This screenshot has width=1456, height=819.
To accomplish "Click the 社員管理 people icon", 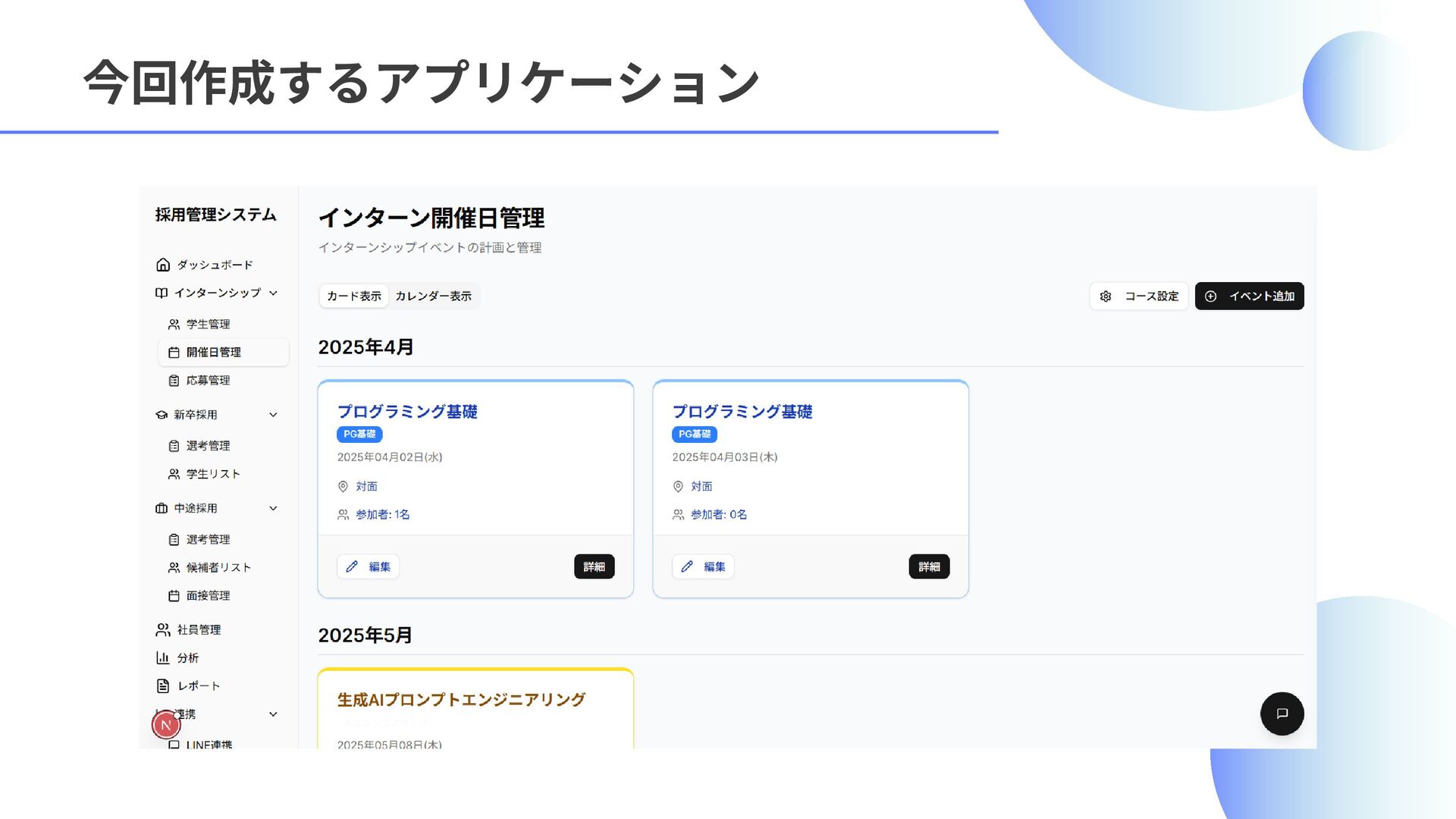I will pyautogui.click(x=162, y=629).
